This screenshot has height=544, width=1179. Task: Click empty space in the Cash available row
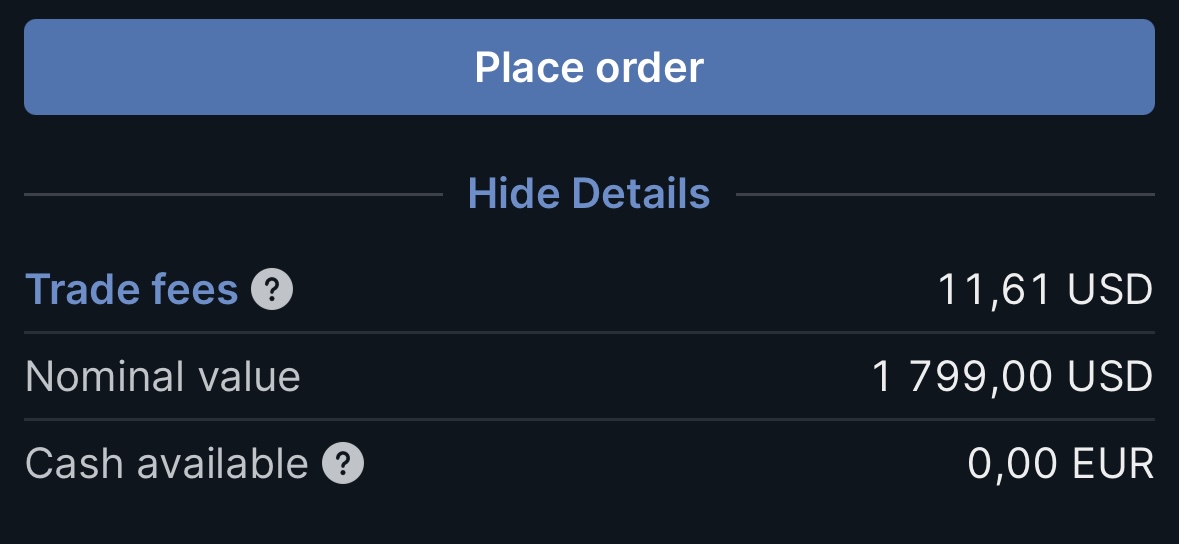tap(660, 464)
